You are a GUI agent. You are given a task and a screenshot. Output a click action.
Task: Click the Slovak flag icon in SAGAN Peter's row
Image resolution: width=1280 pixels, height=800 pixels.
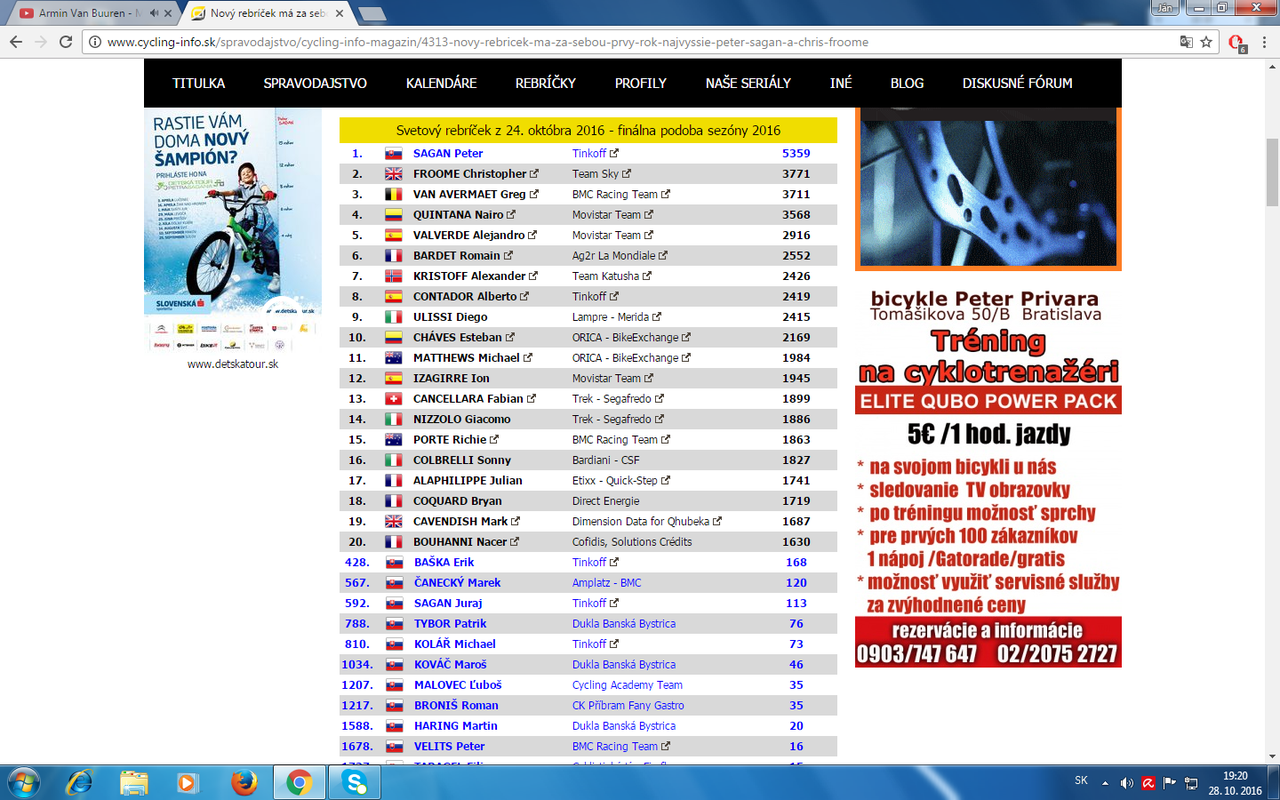click(393, 154)
